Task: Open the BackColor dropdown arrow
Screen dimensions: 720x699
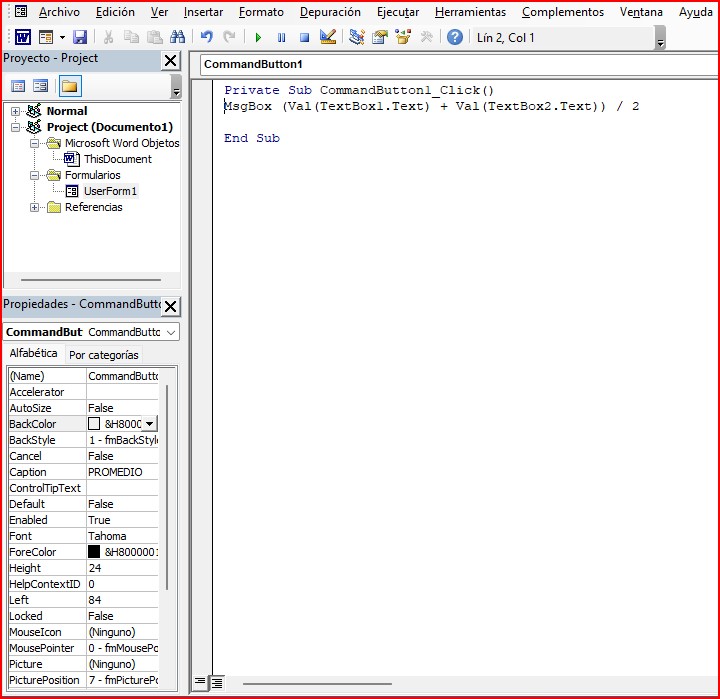Action: pyautogui.click(x=150, y=424)
